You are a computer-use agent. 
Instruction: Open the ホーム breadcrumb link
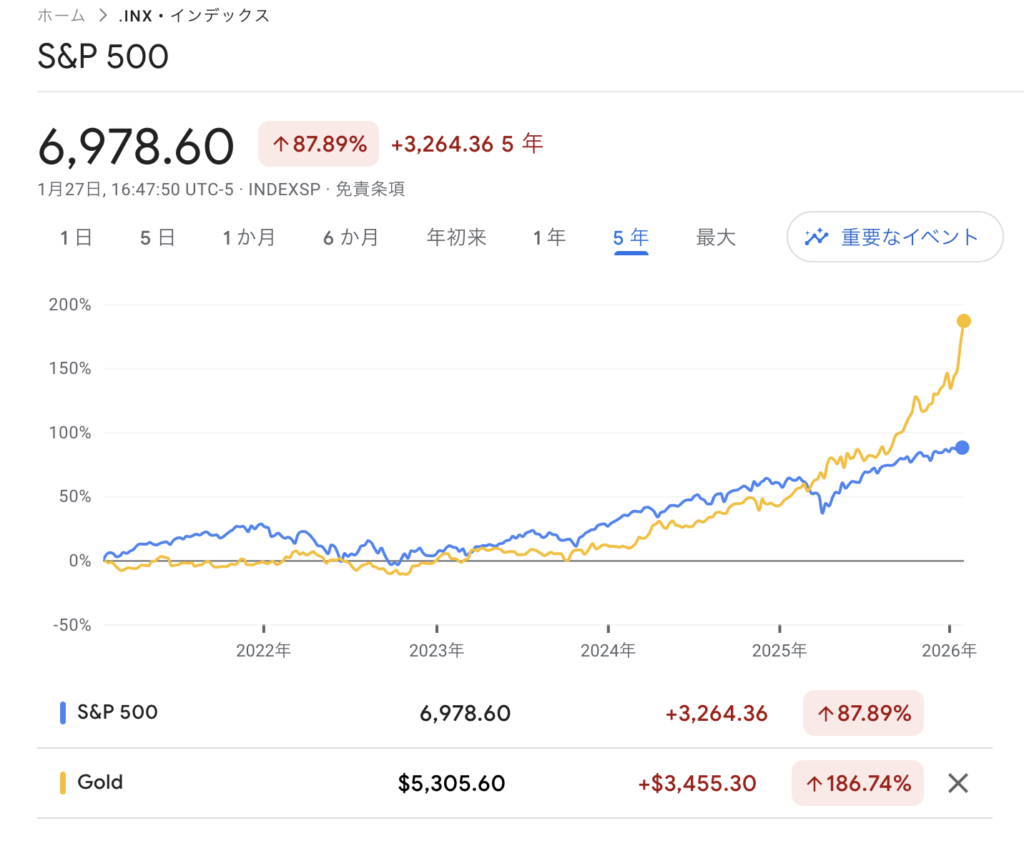pos(61,16)
